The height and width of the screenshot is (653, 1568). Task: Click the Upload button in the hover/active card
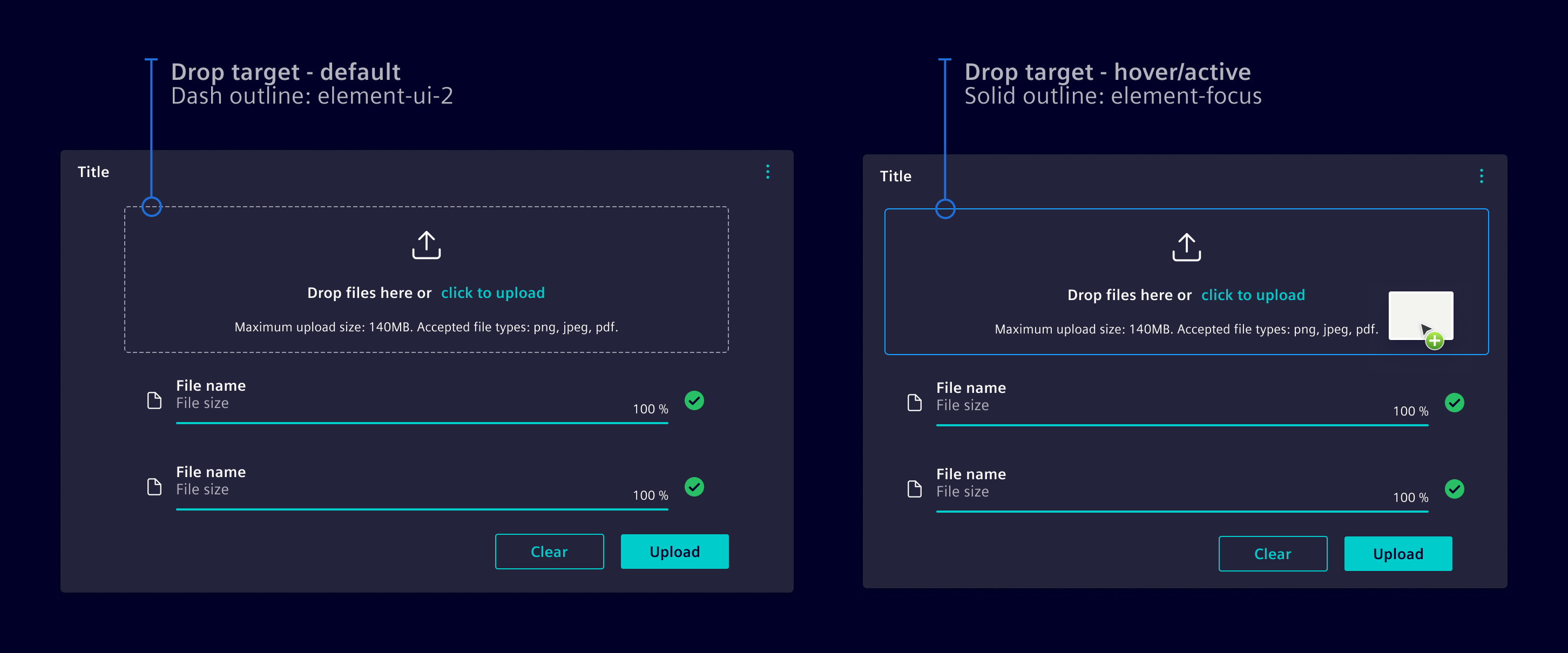pyautogui.click(x=1397, y=554)
